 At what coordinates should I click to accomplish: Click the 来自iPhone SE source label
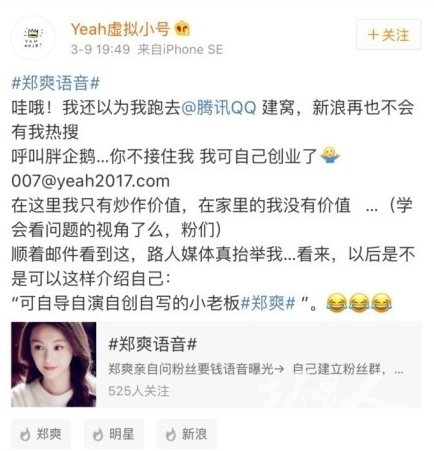point(180,50)
